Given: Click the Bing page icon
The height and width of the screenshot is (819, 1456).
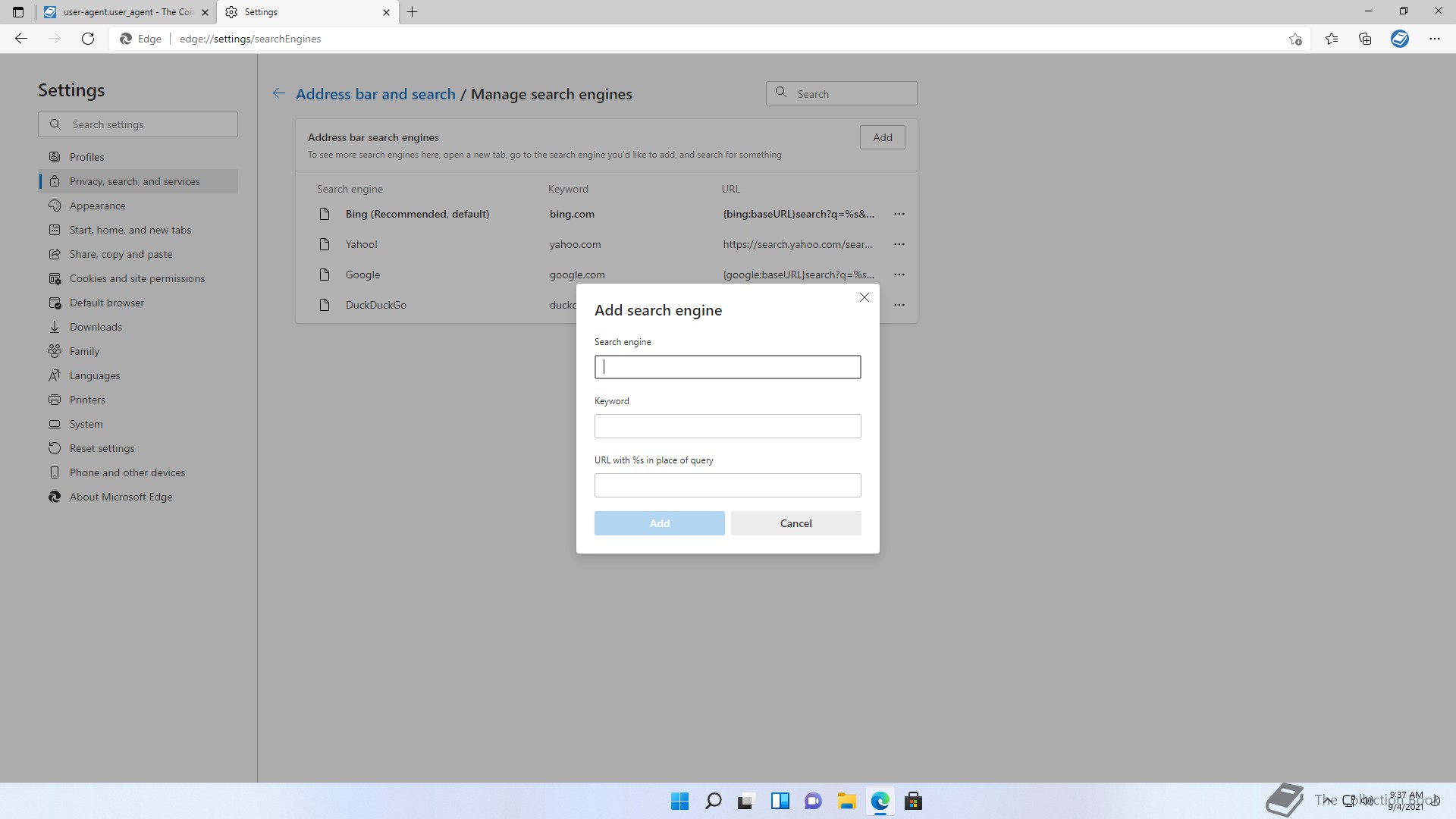Looking at the screenshot, I should [325, 214].
